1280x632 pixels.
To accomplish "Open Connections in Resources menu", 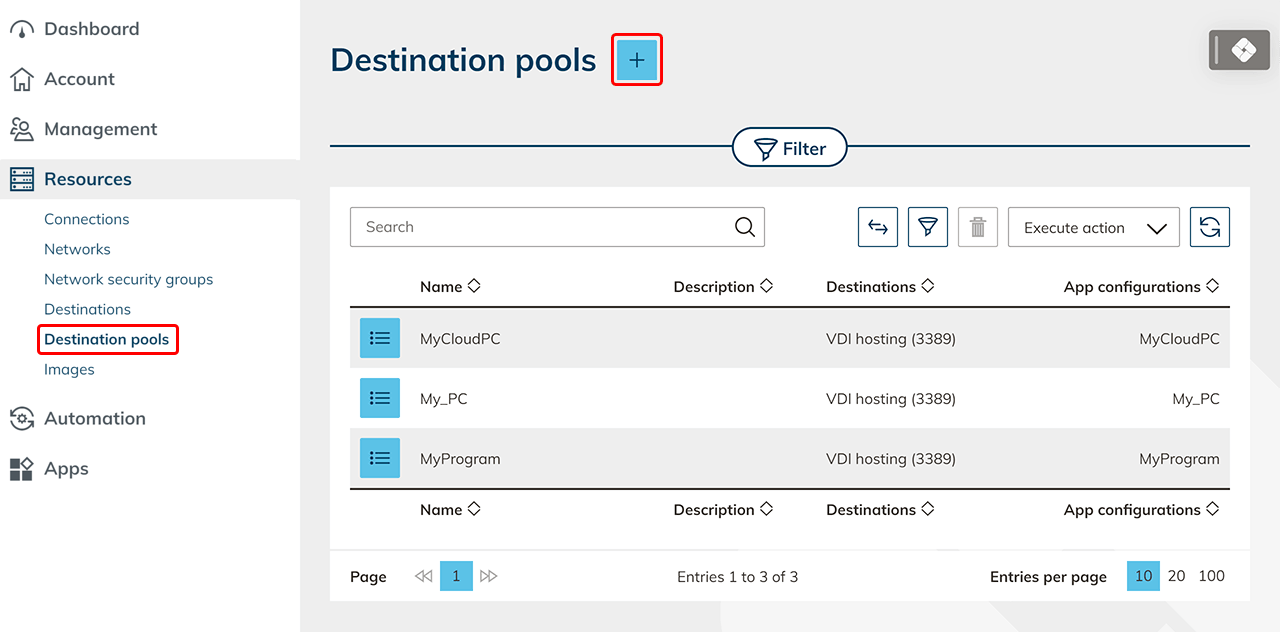I will click(87, 219).
